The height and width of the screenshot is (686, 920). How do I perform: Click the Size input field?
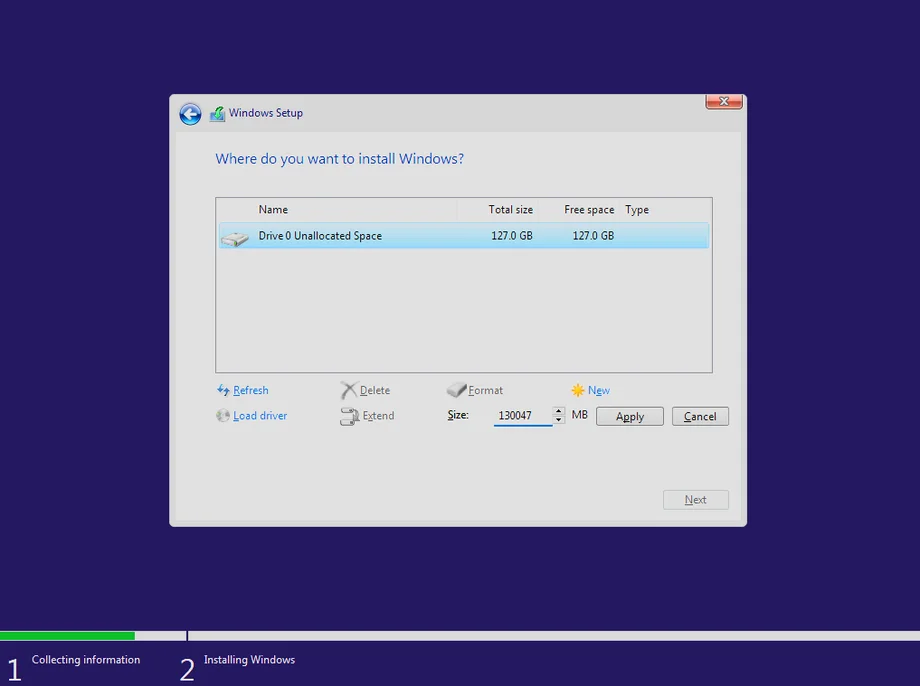point(521,416)
